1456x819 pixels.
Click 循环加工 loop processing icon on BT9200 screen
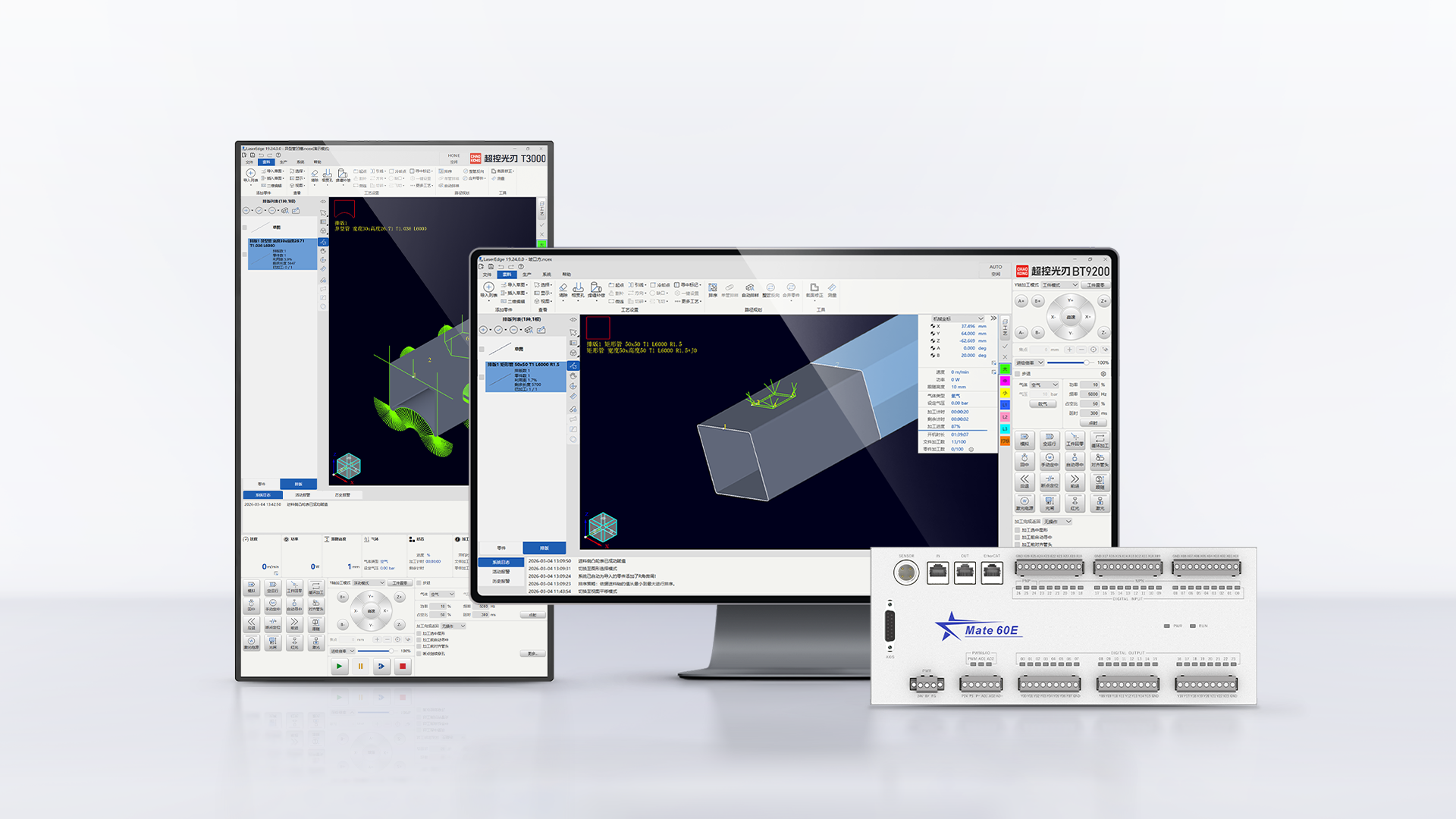pos(1100,440)
